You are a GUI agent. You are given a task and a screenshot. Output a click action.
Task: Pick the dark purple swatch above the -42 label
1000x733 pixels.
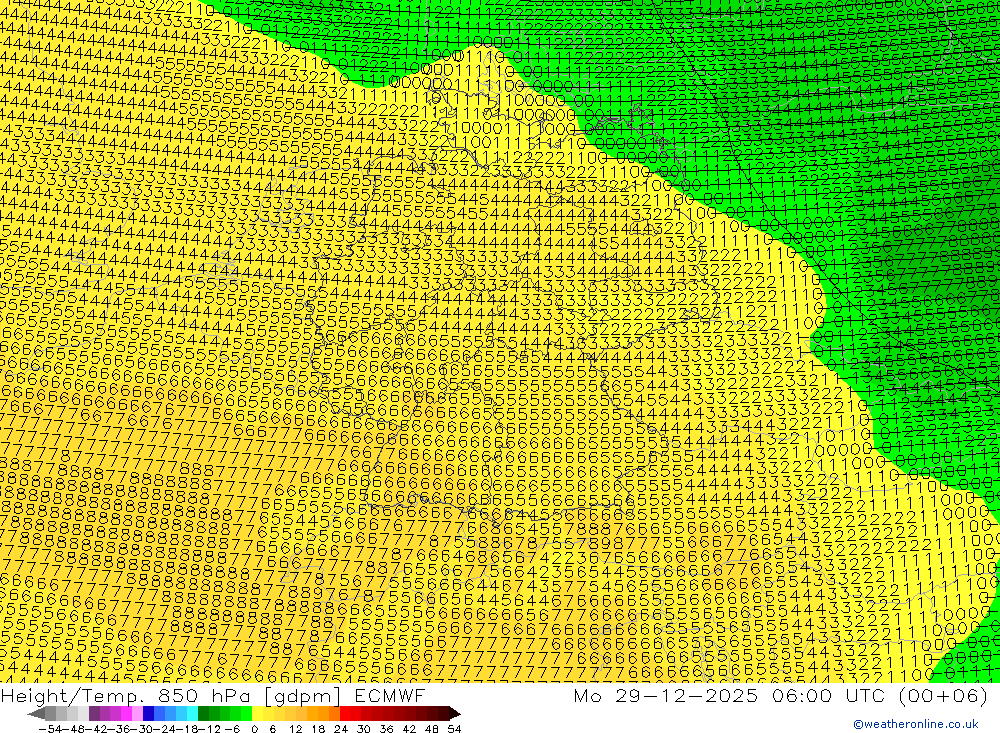pos(94,714)
